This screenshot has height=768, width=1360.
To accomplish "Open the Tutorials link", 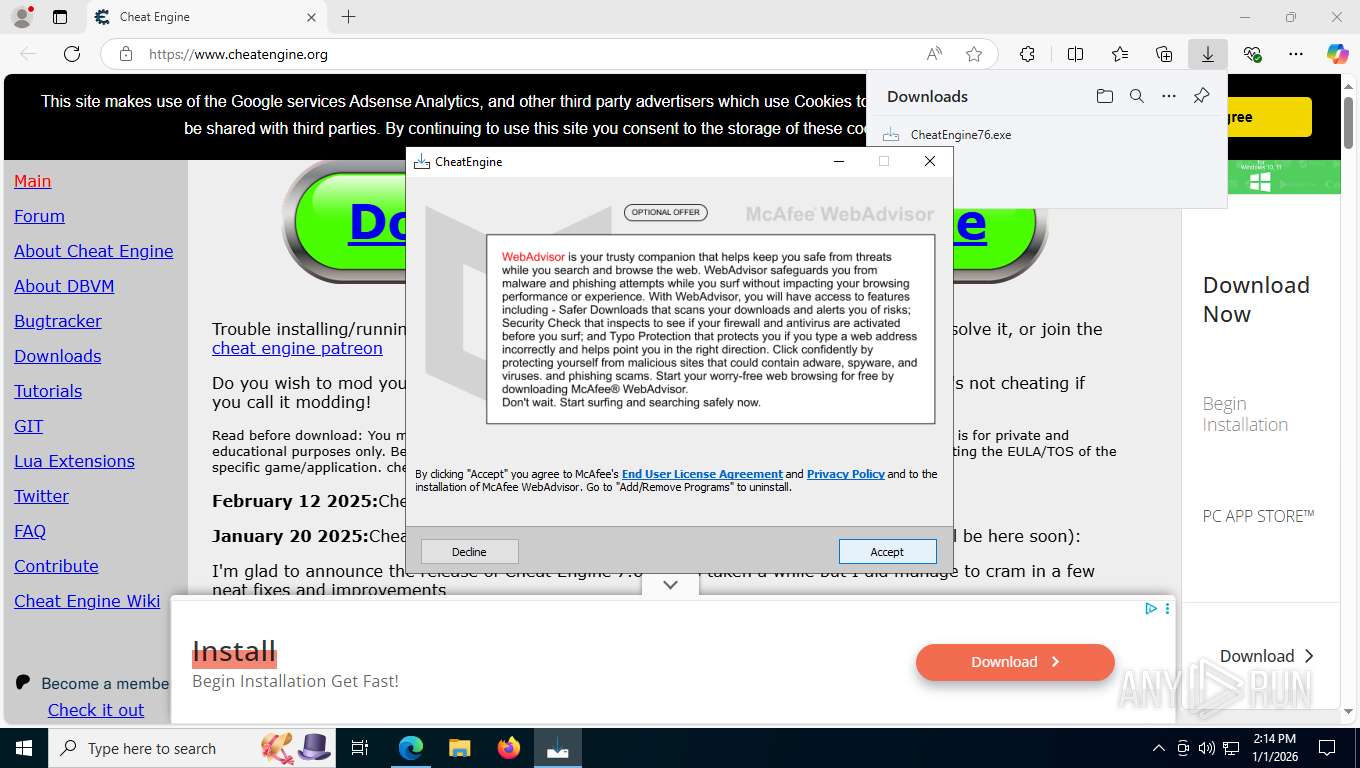I will tap(48, 391).
